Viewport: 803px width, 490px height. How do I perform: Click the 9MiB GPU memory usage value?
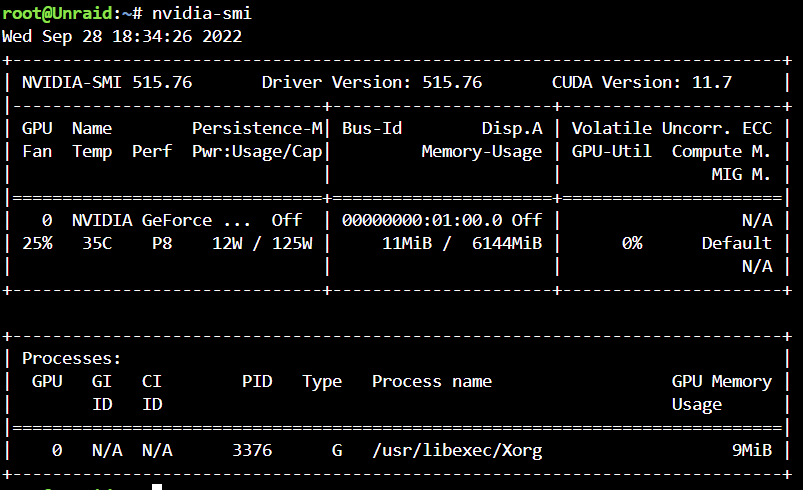752,451
